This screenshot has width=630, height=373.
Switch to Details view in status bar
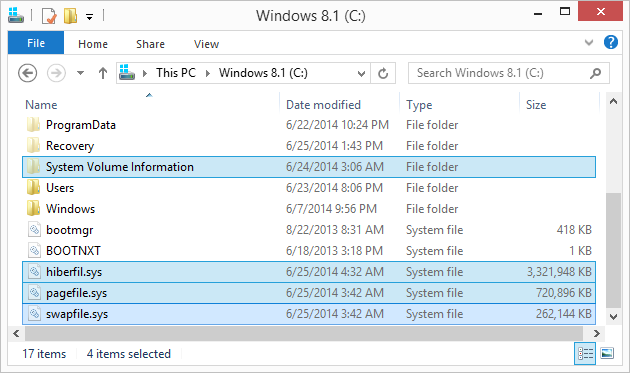click(x=585, y=354)
